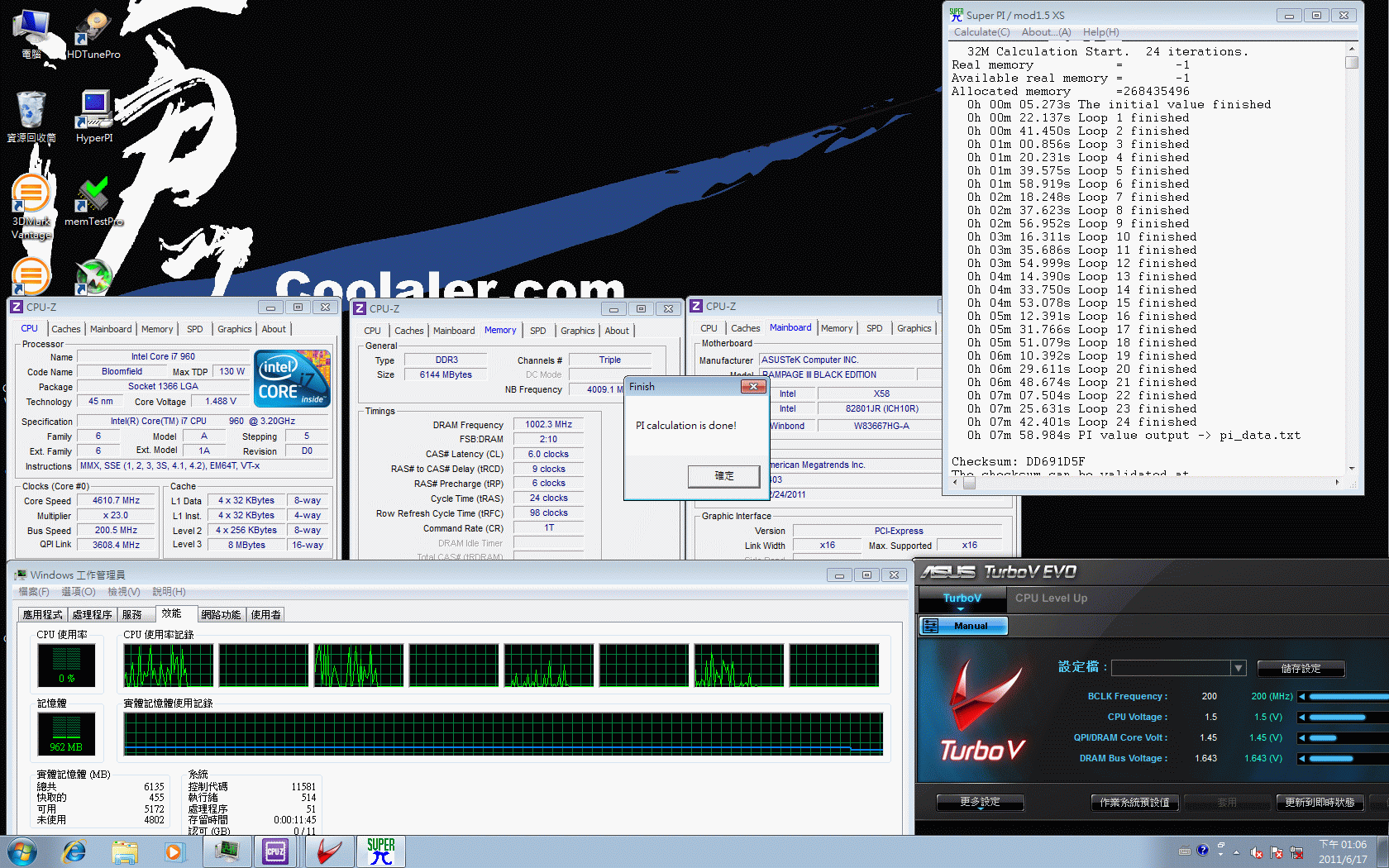Viewport: 1389px width, 868px height.
Task: Click the Action Center flag tray icon
Action: pos(1277,852)
